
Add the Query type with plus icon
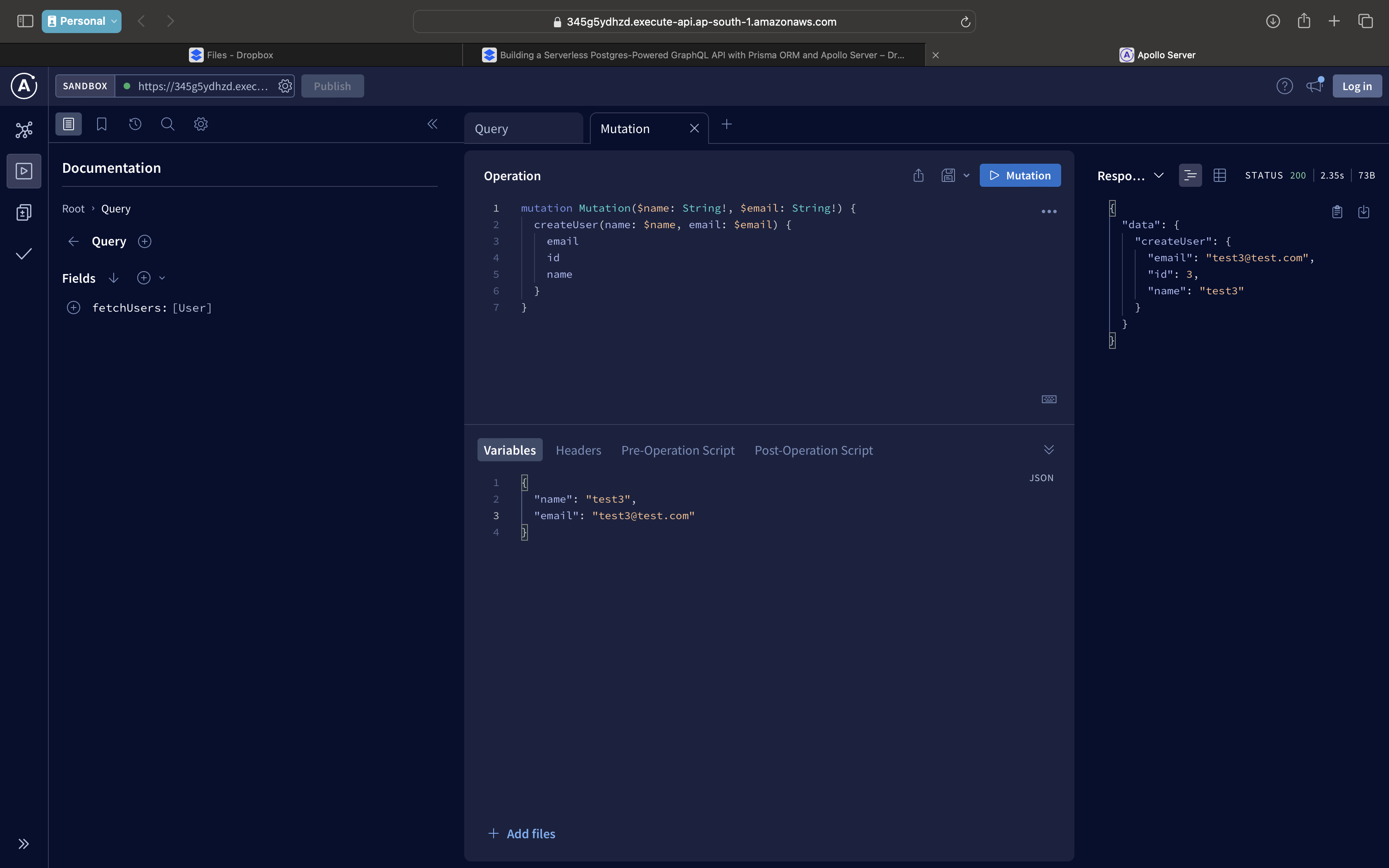click(x=145, y=241)
